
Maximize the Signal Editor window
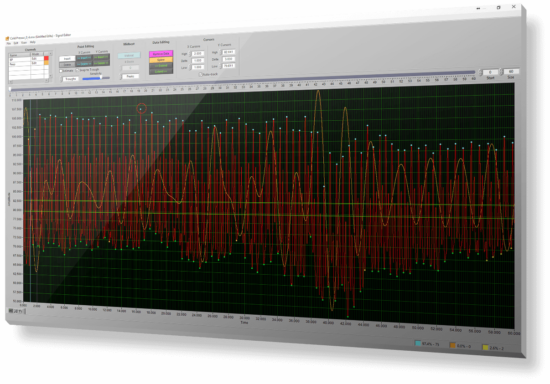(x=498, y=7)
